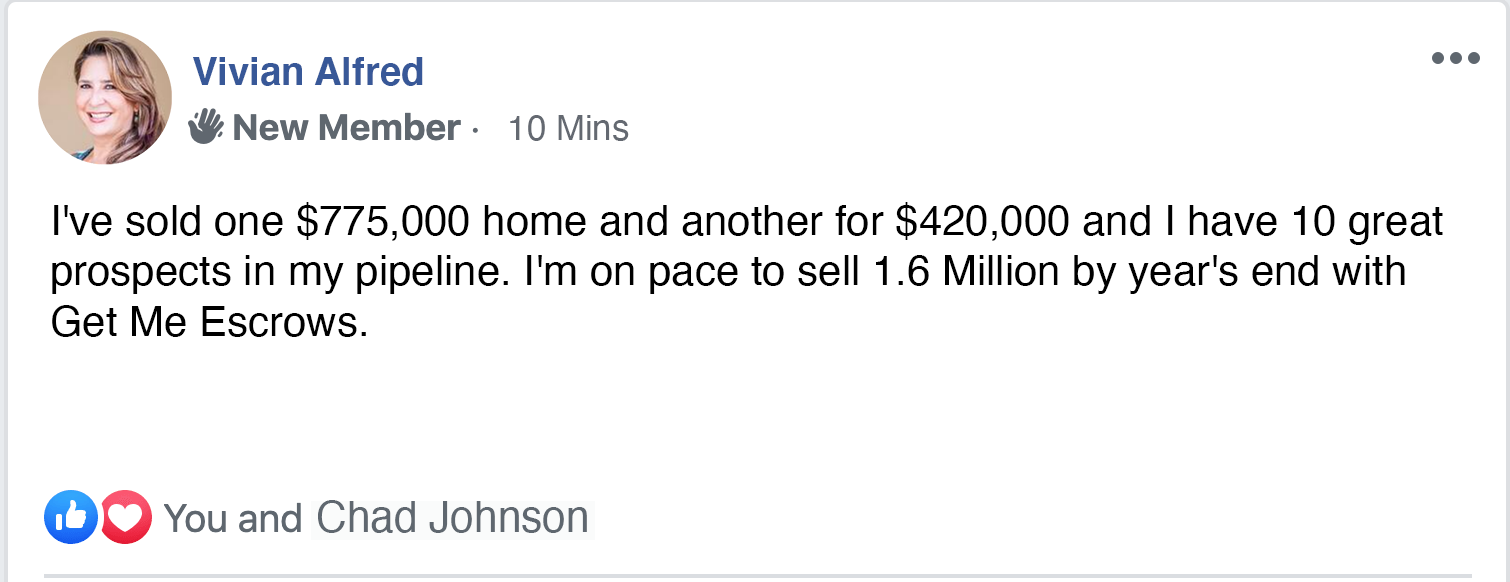Click the blue thumbs-up Like reaction icon
1510x582 pixels.
point(70,517)
